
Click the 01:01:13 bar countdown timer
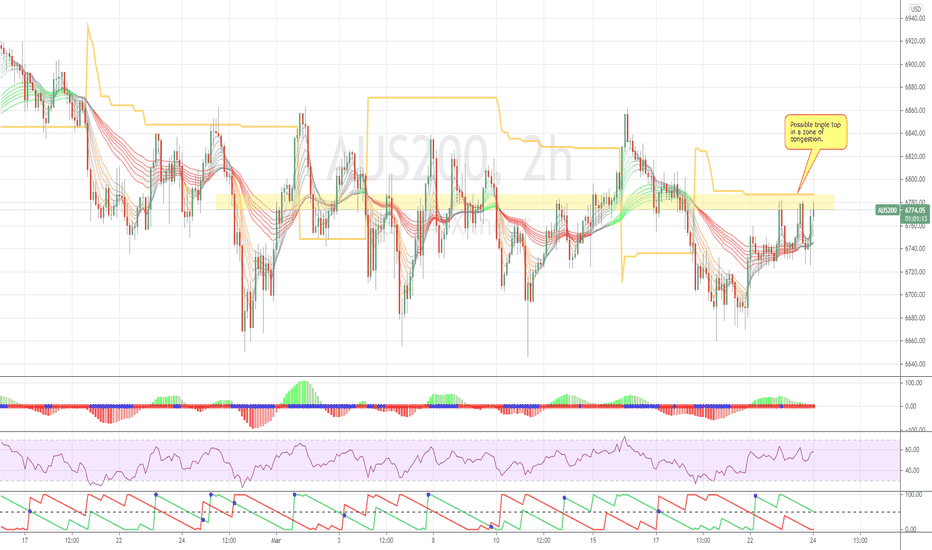click(x=915, y=218)
